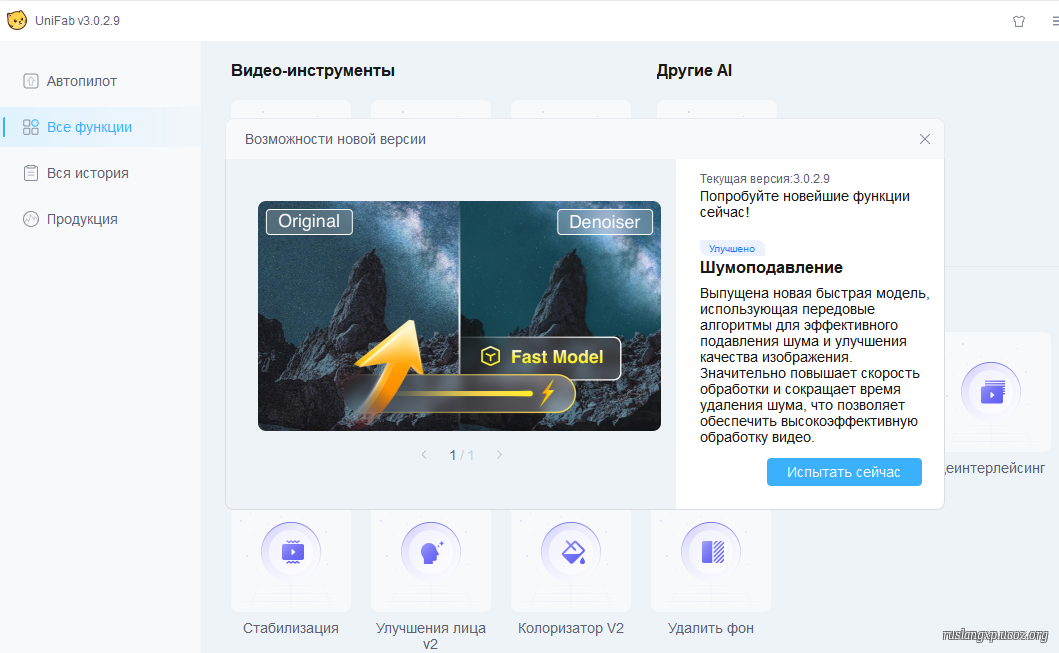Go to next slide arrow
Screen dimensions: 1059x653
tap(499, 455)
